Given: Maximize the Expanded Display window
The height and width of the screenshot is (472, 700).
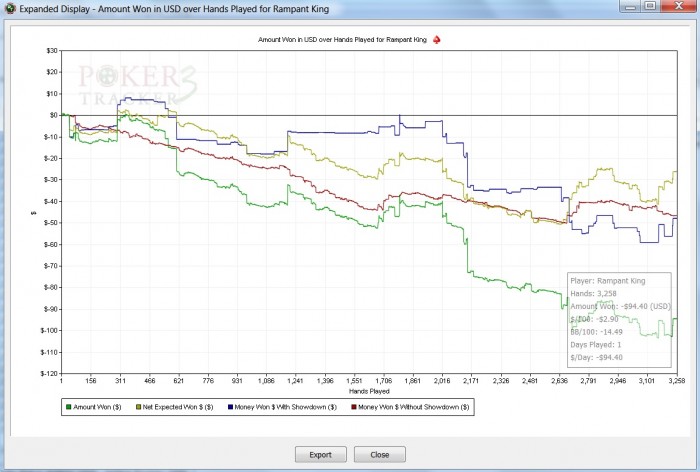Looking at the screenshot, I should pyautogui.click(x=650, y=6).
